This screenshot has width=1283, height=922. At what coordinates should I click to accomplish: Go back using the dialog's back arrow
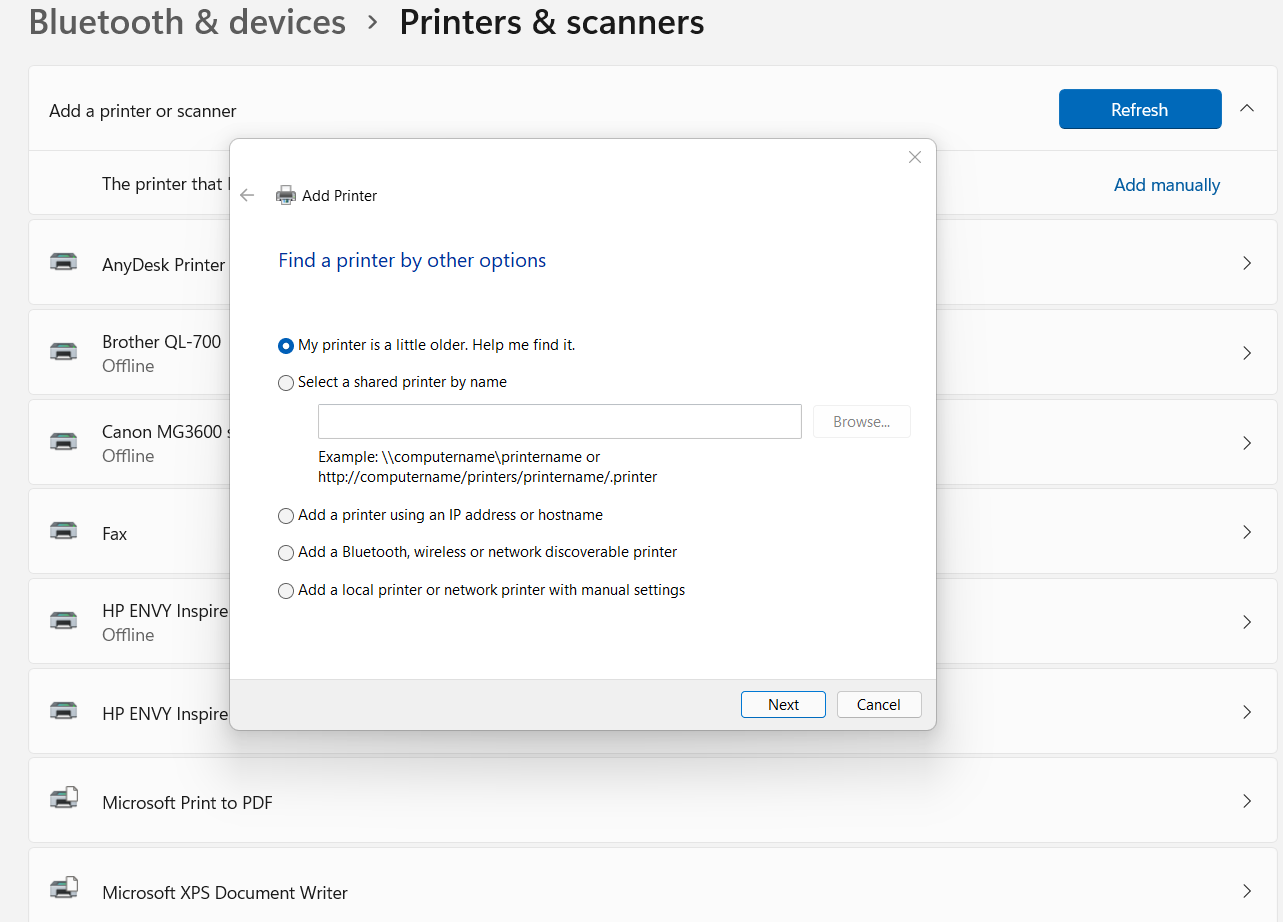tap(248, 196)
